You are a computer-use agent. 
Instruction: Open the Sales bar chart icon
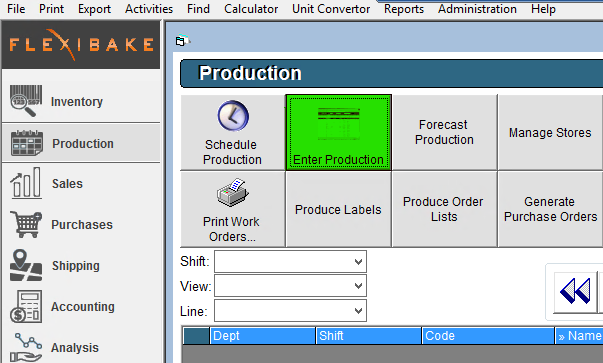(26, 183)
